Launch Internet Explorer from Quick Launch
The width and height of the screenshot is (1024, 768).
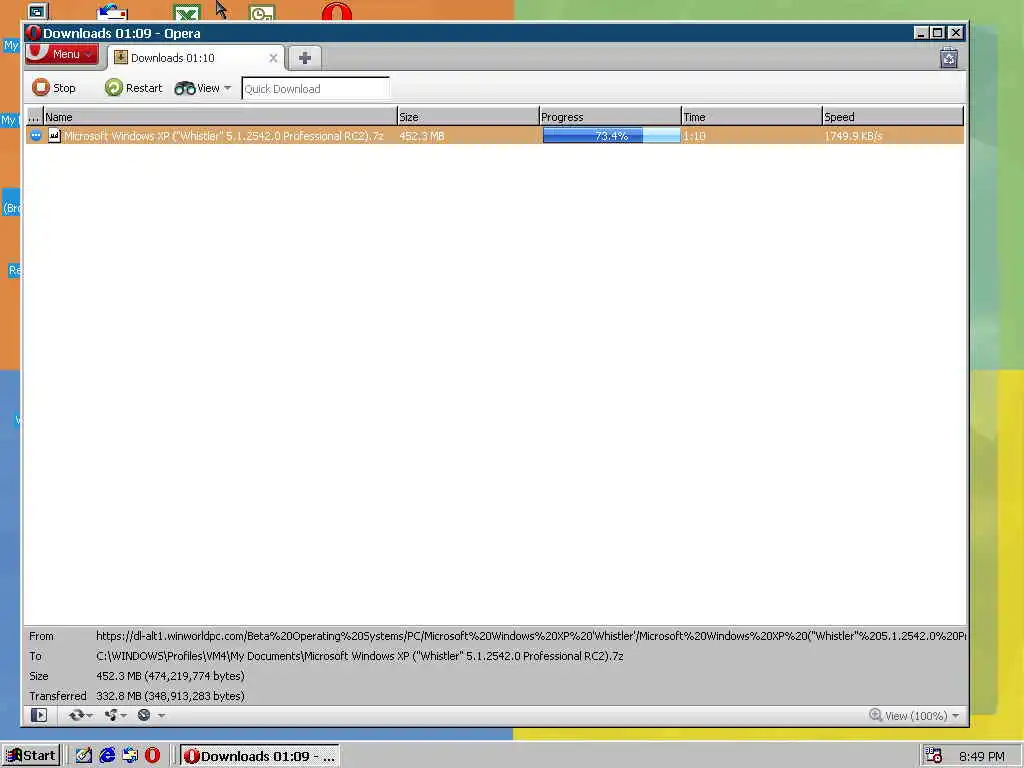[x=107, y=756]
